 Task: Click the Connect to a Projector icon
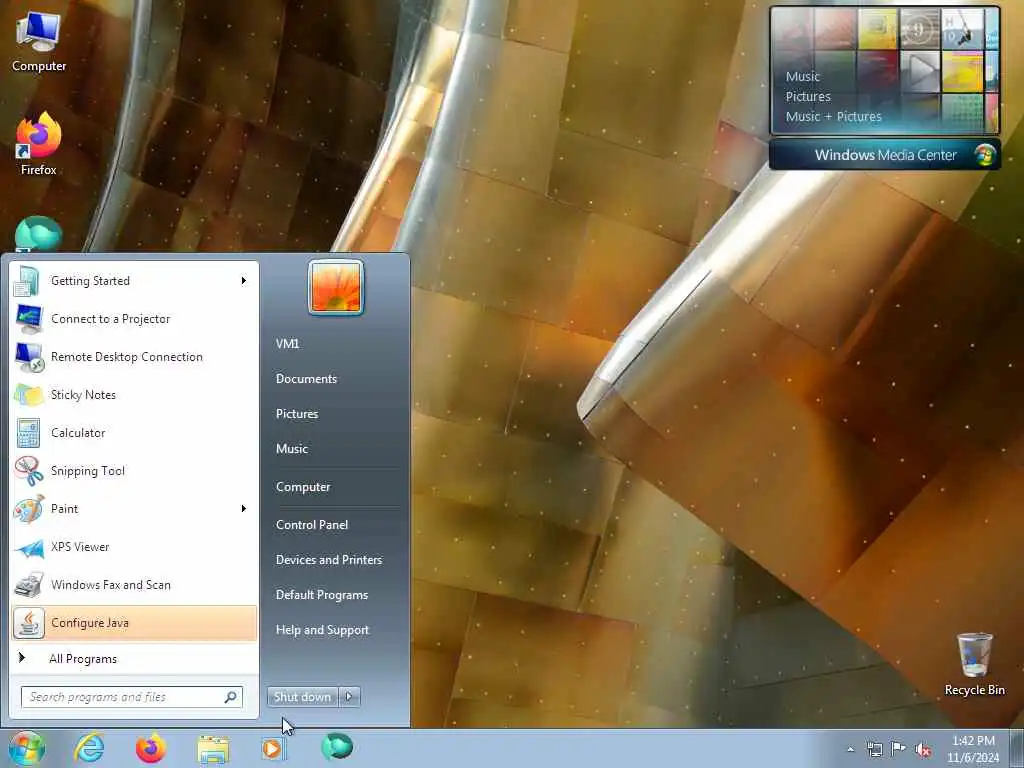[x=29, y=319]
